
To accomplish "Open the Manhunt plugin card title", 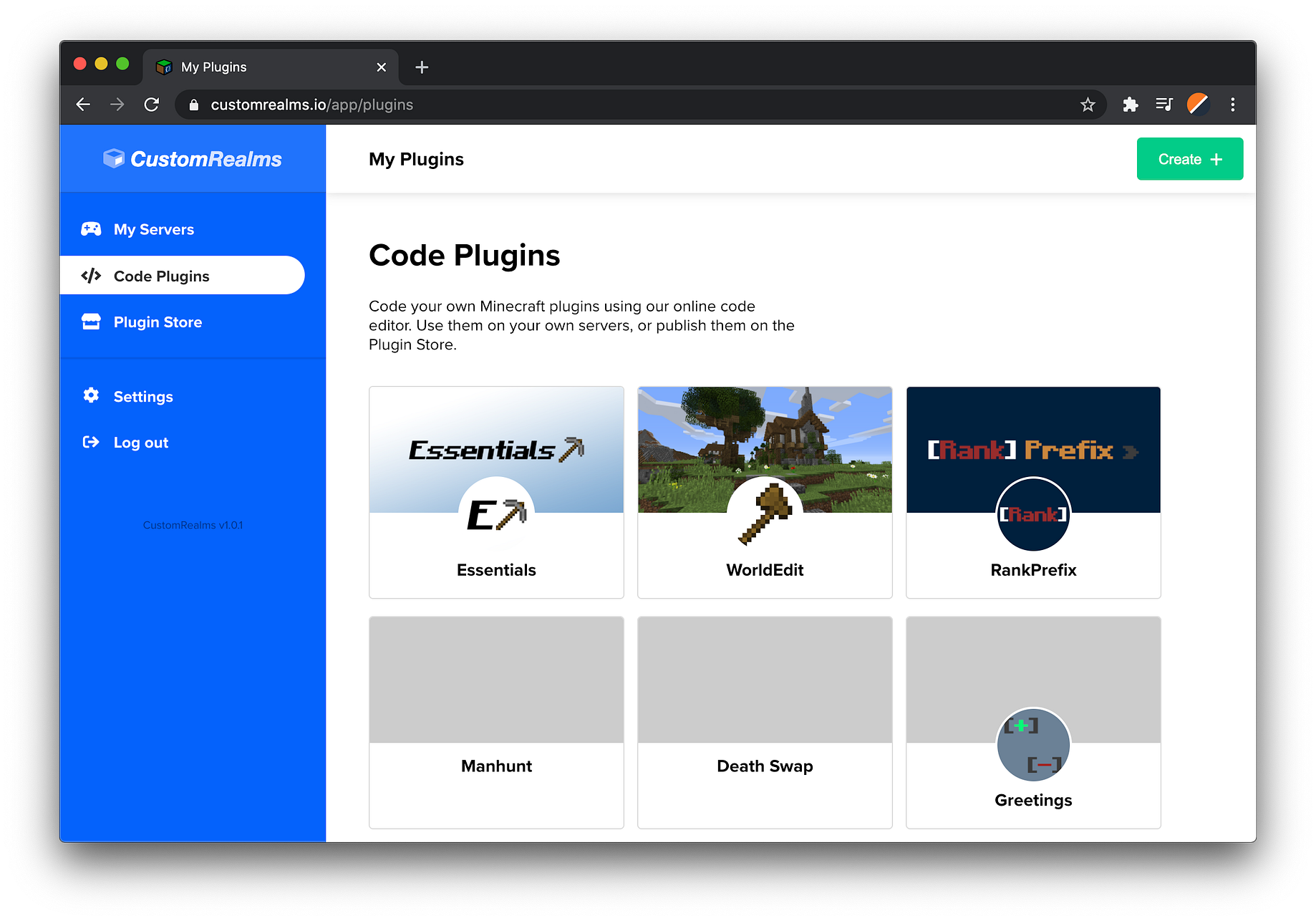I will coord(496,766).
